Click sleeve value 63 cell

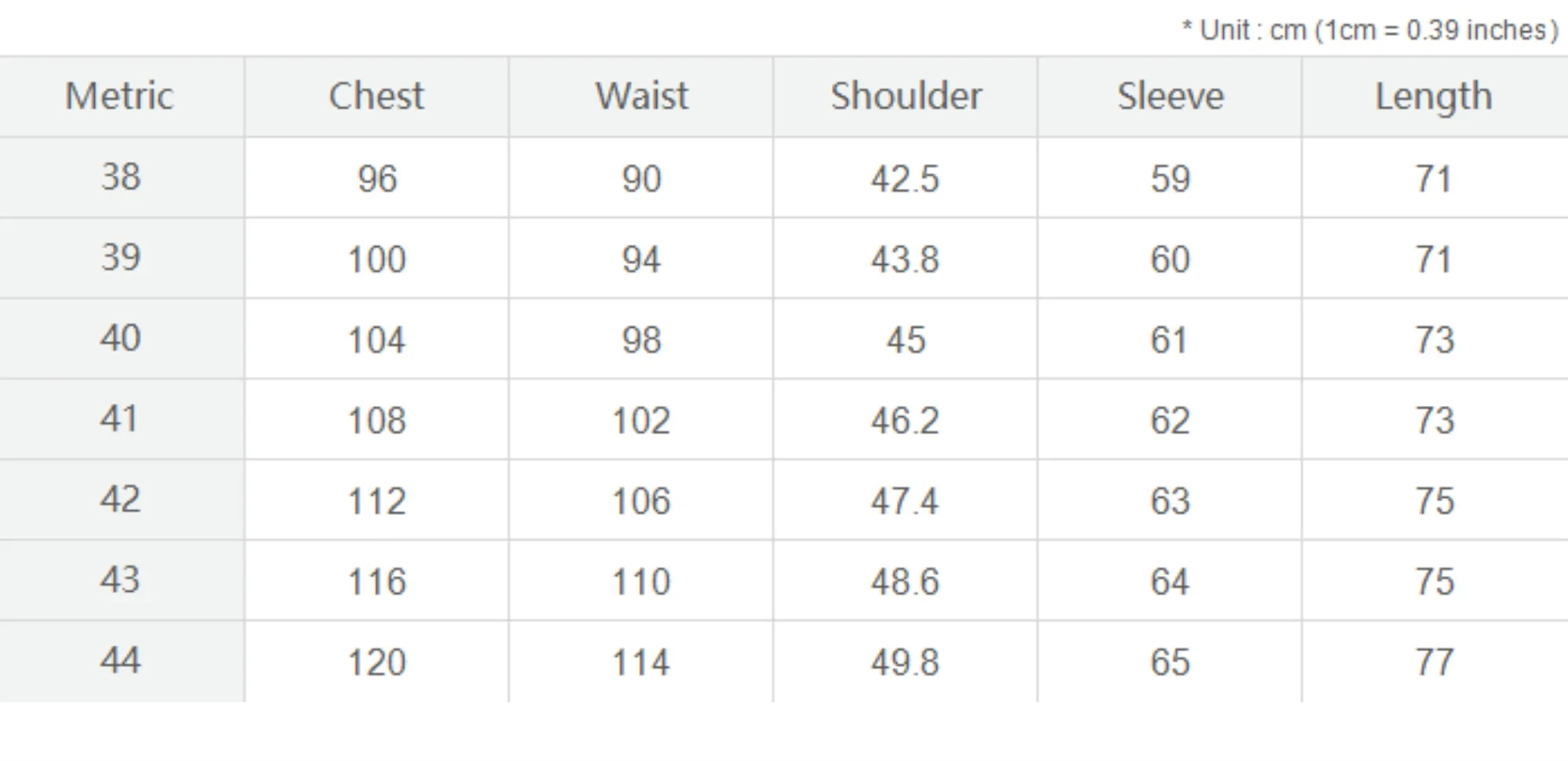point(1170,502)
